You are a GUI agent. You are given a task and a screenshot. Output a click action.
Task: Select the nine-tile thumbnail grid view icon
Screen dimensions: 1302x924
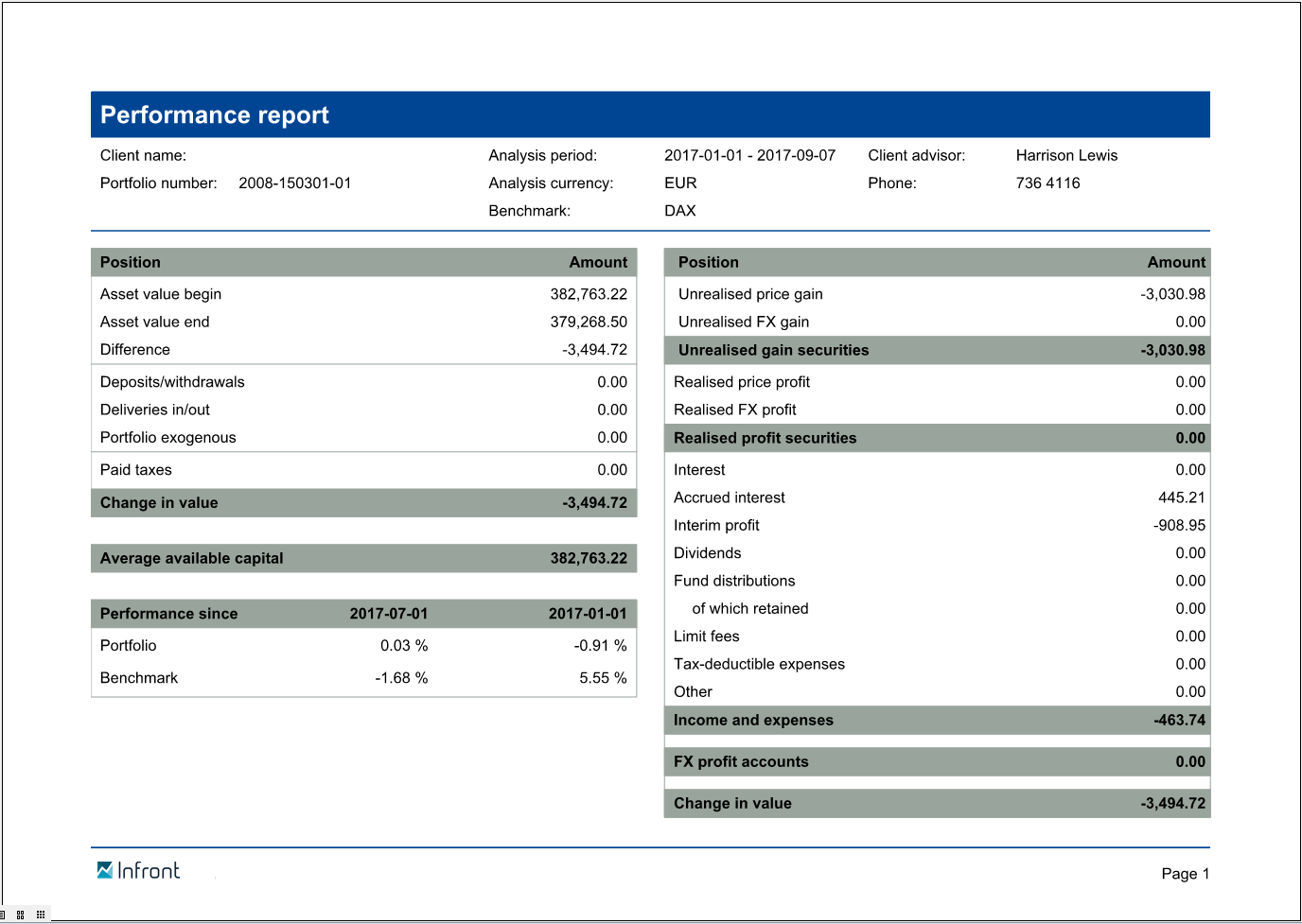tap(40, 915)
